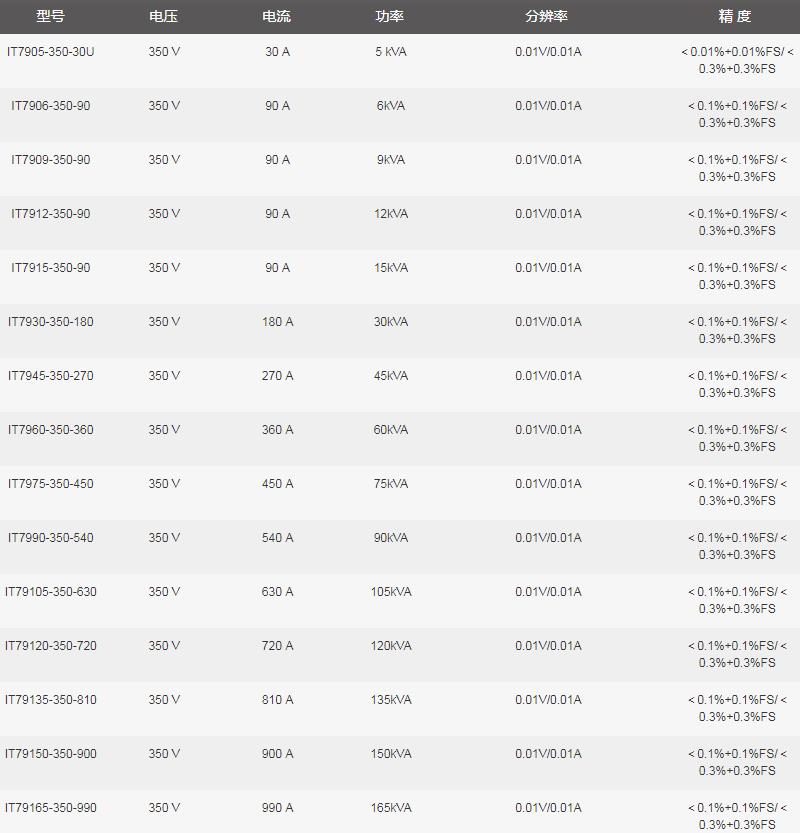Click the 5 kVA power cell
800x833 pixels.
pyautogui.click(x=391, y=52)
